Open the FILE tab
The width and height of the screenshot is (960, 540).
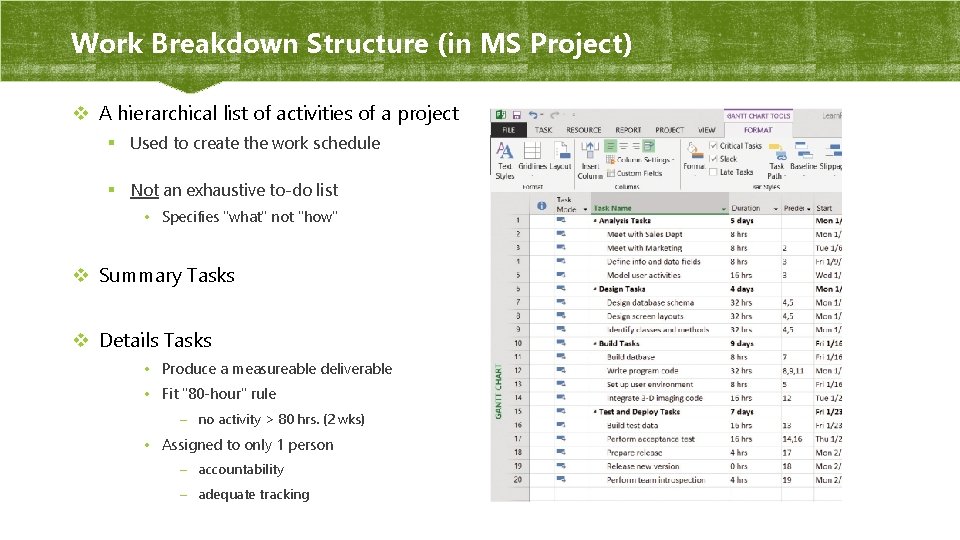(x=509, y=130)
